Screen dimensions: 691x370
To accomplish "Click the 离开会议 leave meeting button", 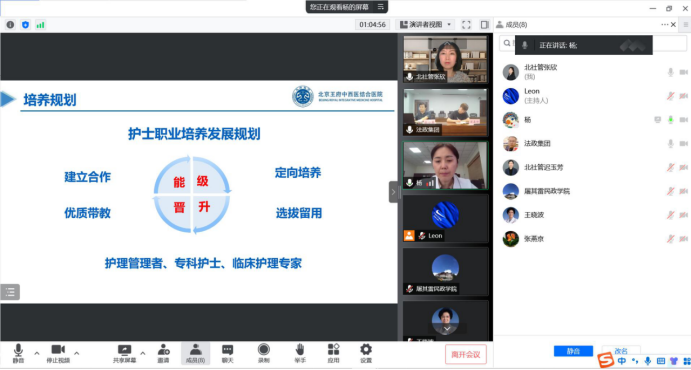I will point(466,355).
